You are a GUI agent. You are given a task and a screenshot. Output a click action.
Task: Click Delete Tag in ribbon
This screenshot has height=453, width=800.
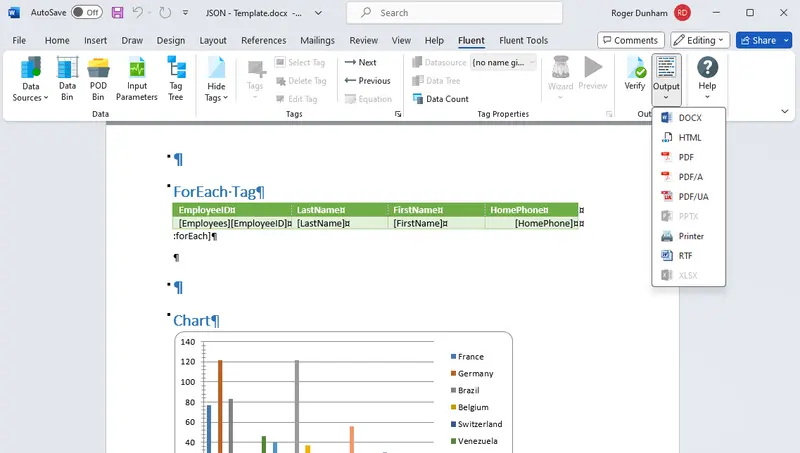[301, 81]
